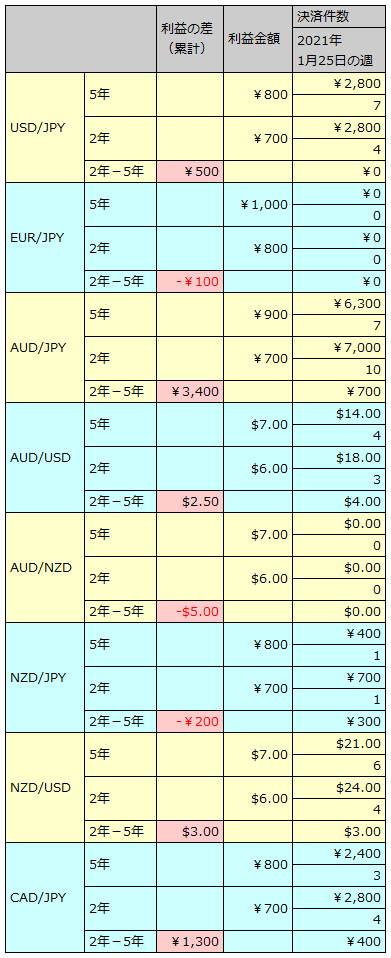Click the ¥1,000 EUR/JPY profit amount cell
Image resolution: width=391 pixels, height=958 pixels.
pos(258,205)
